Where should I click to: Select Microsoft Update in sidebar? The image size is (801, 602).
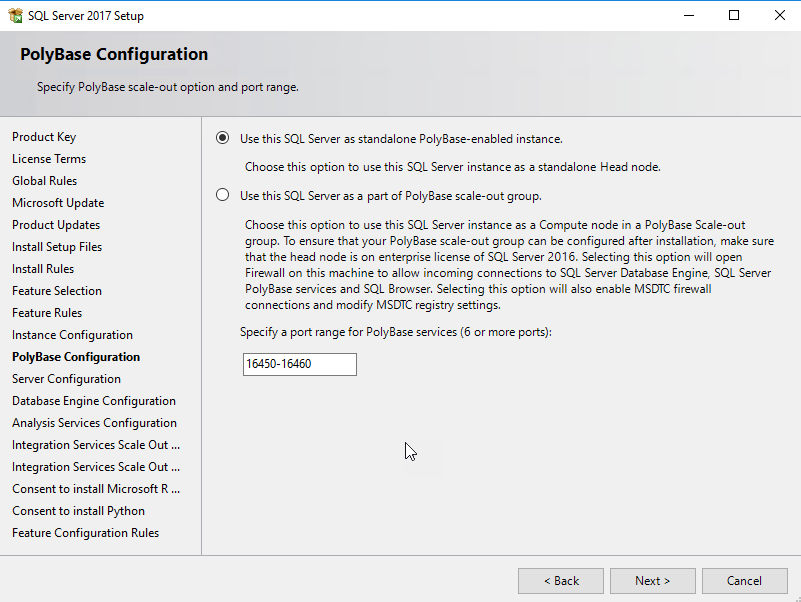tap(58, 203)
